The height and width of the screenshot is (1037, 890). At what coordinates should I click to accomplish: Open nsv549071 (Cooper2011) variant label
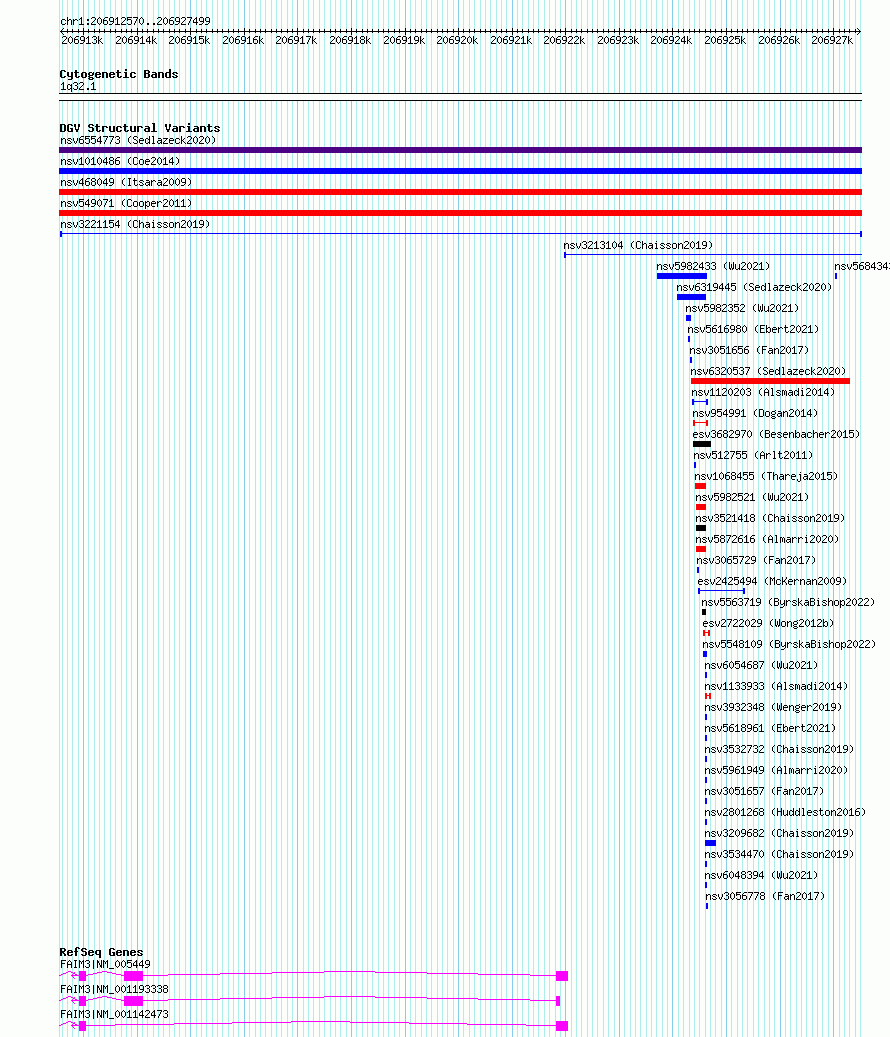click(x=126, y=204)
